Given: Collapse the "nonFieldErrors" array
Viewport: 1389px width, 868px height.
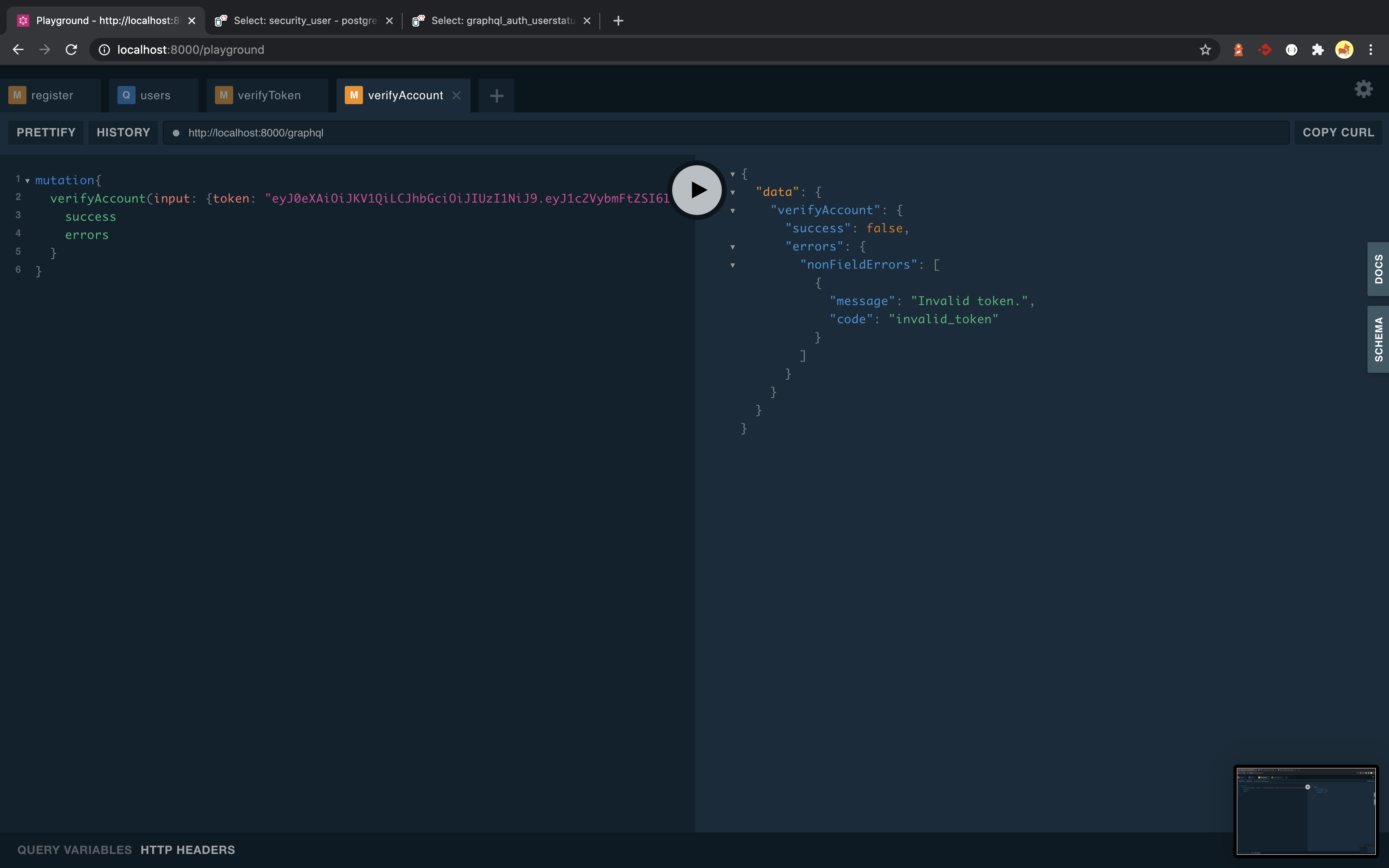Looking at the screenshot, I should coord(733,265).
